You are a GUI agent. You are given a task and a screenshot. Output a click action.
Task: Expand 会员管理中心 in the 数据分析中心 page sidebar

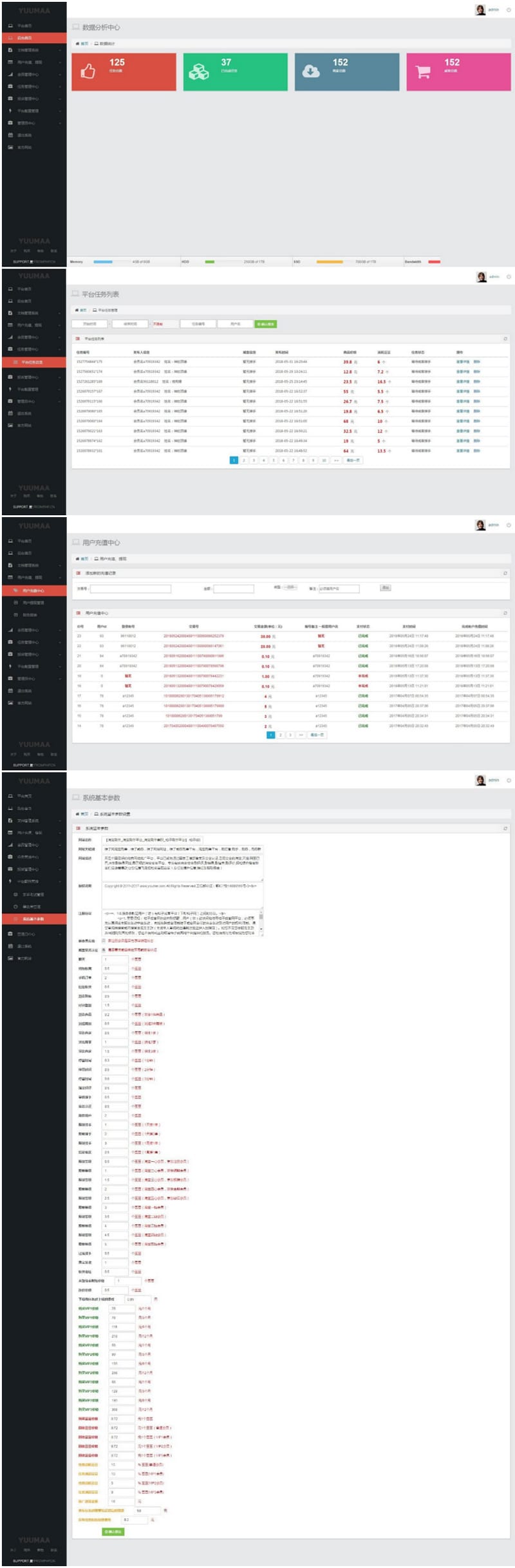[32, 75]
